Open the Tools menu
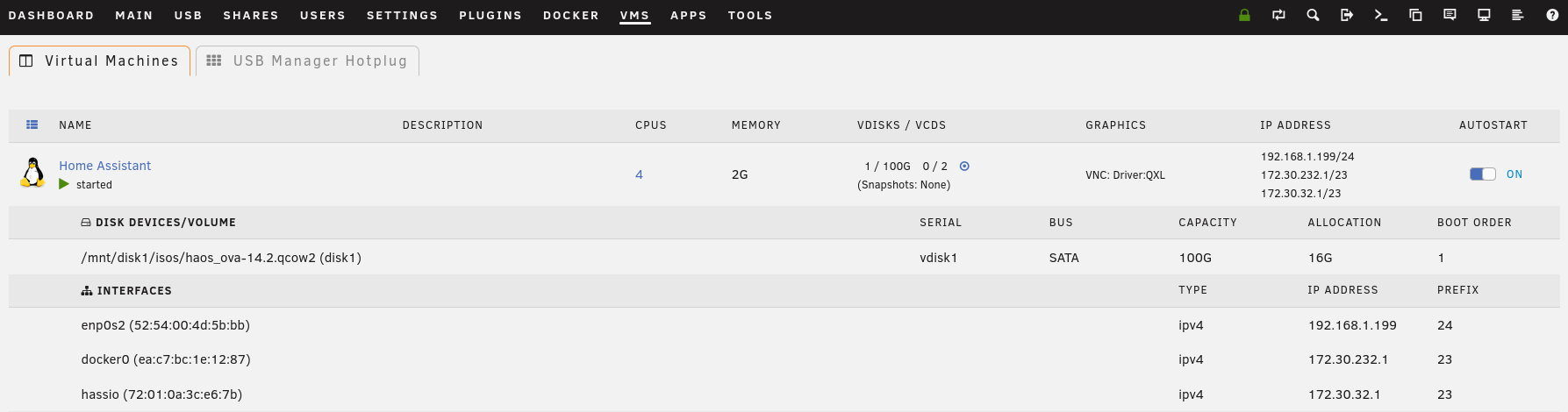Viewport: 1568px width, 412px height. click(x=750, y=16)
